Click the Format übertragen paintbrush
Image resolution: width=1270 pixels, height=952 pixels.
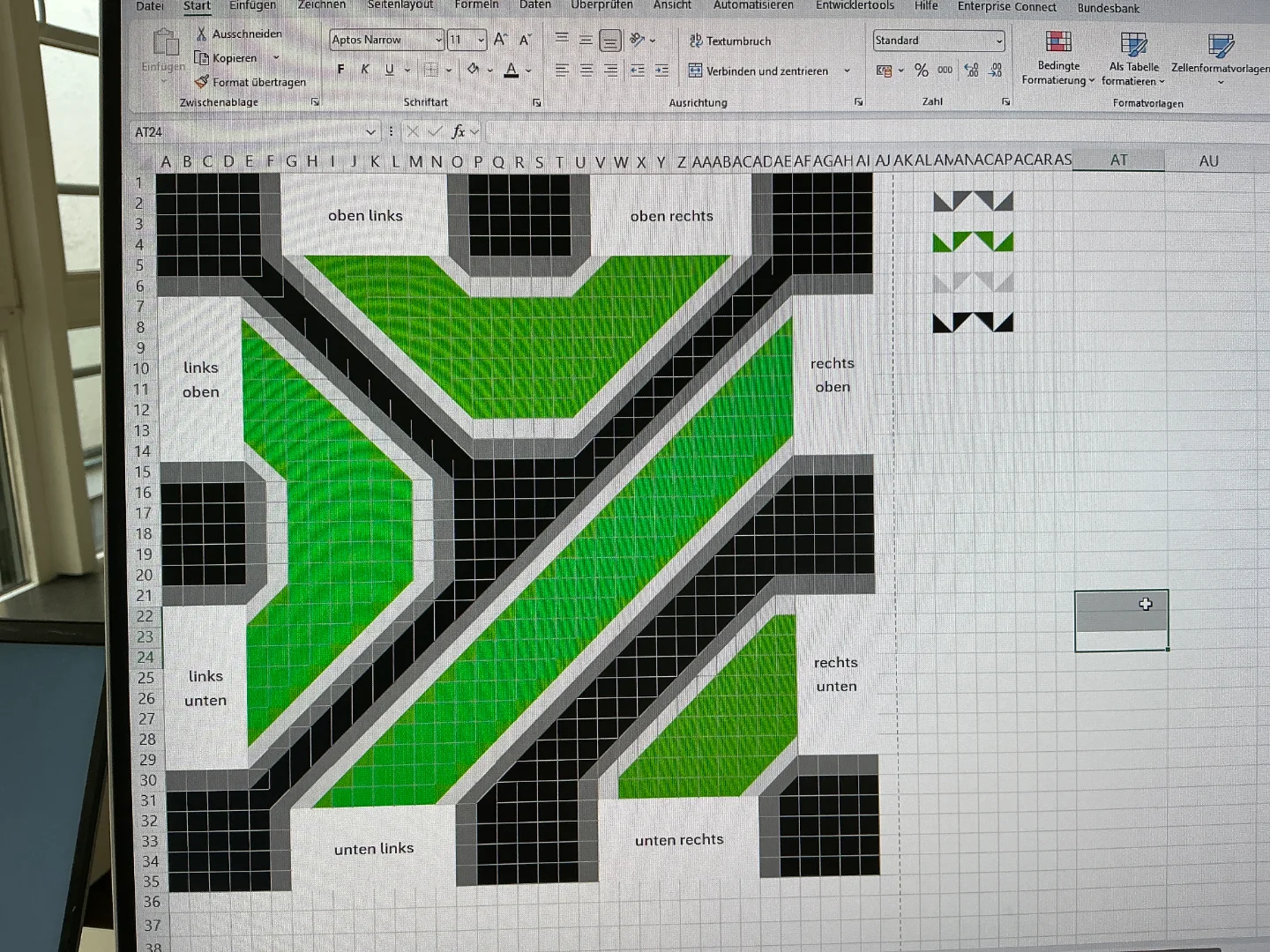tap(202, 81)
